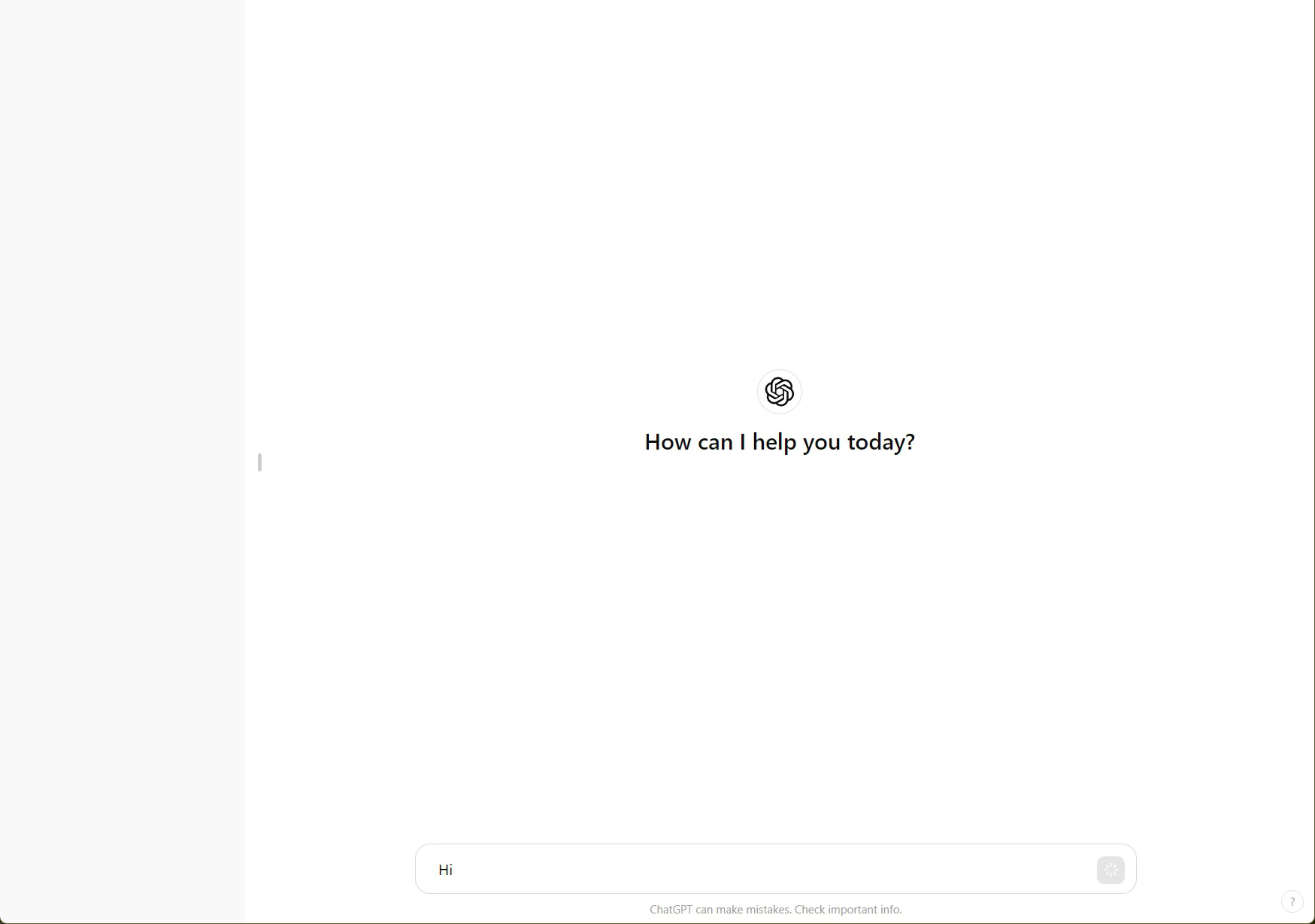This screenshot has width=1315, height=924.
Task: Open the question mark help button
Action: 1292,901
